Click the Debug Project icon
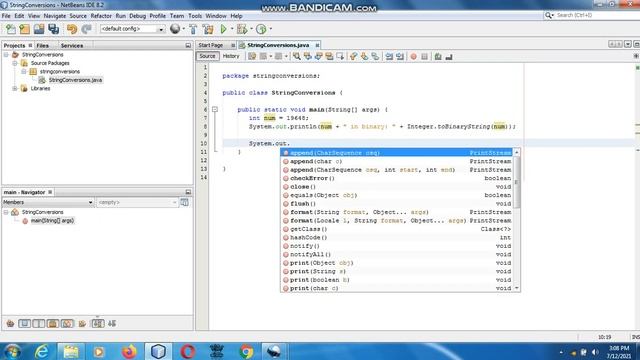The width and height of the screenshot is (640, 360). click(x=242, y=29)
